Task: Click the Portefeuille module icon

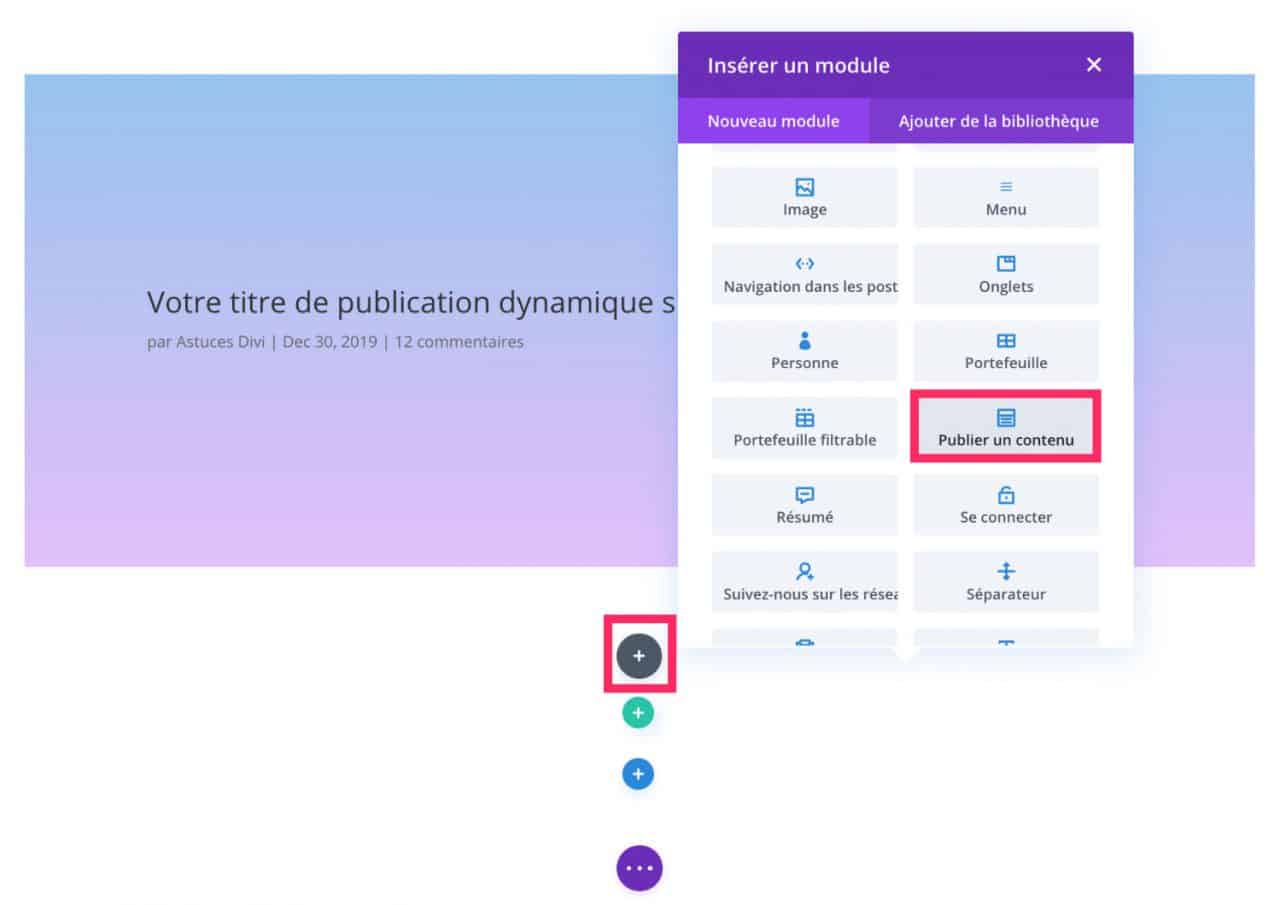Action: (x=1005, y=351)
